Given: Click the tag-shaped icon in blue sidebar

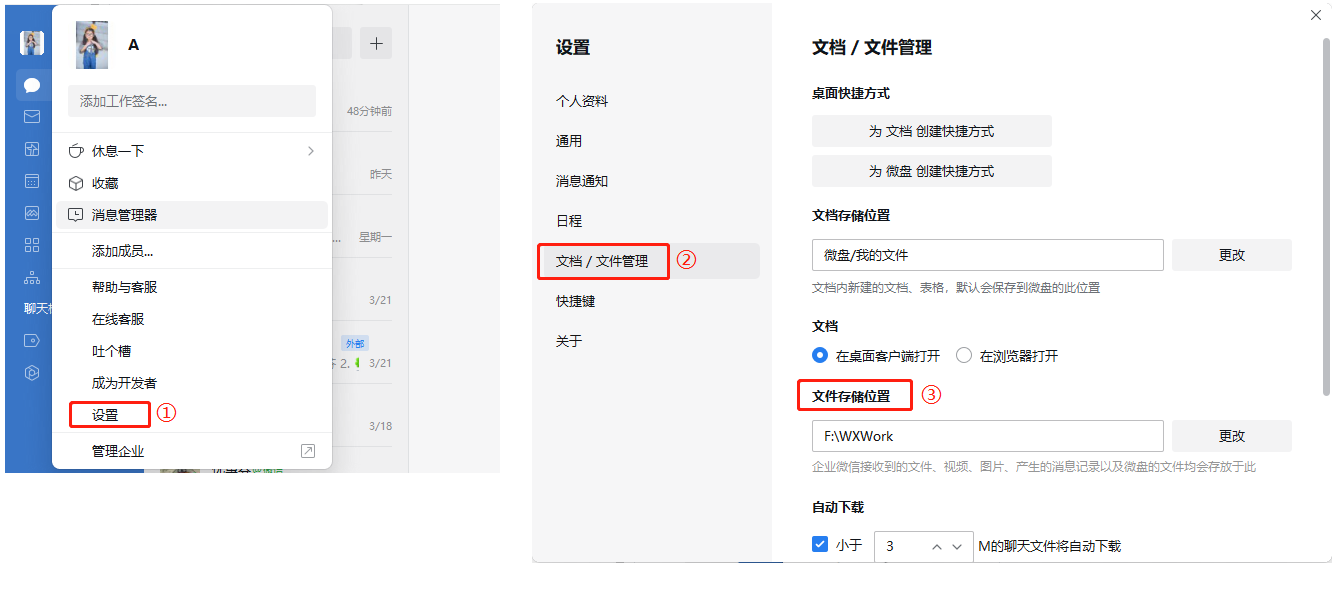Looking at the screenshot, I should click(32, 340).
